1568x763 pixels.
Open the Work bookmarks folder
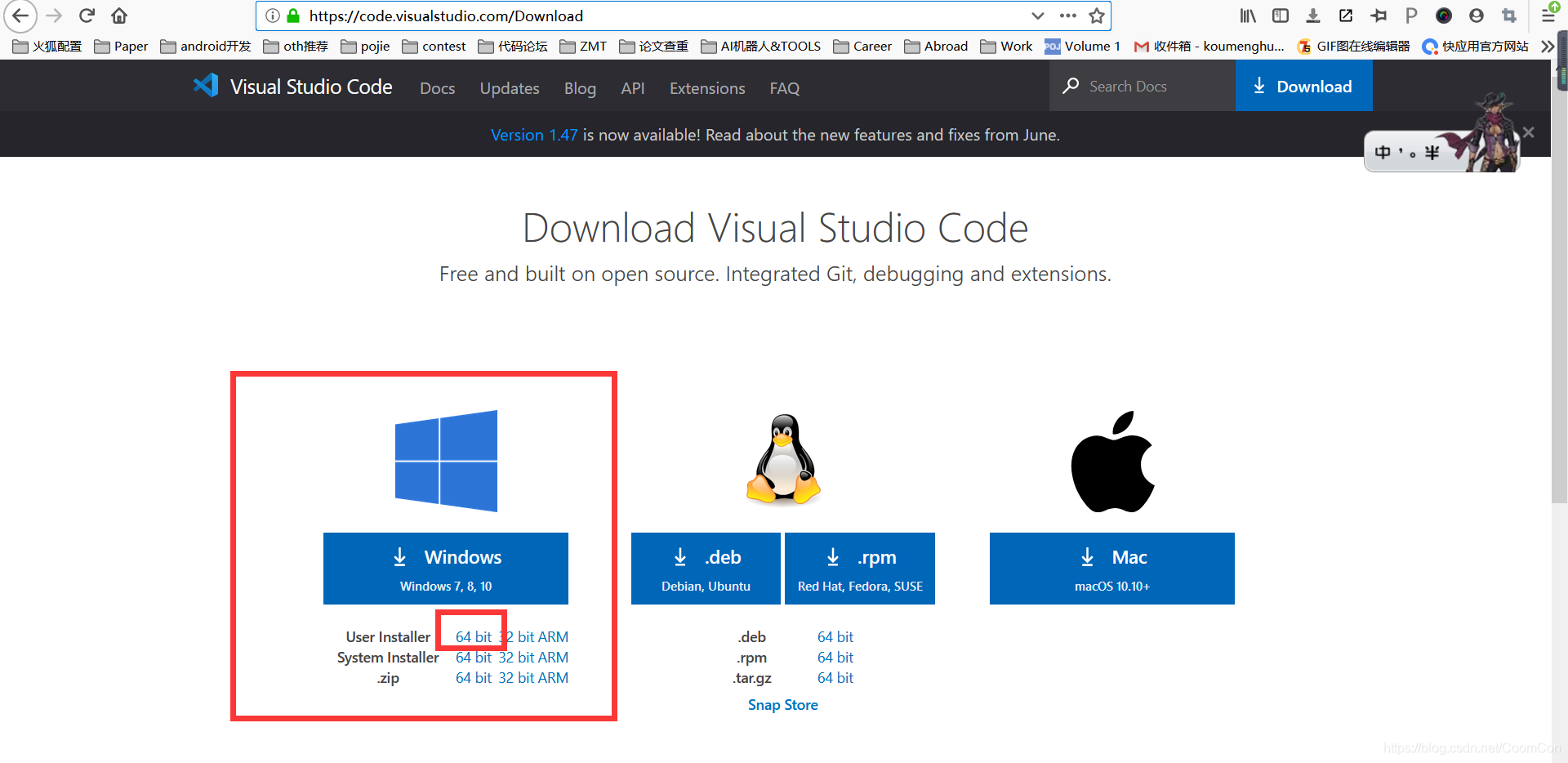pyautogui.click(x=1006, y=47)
